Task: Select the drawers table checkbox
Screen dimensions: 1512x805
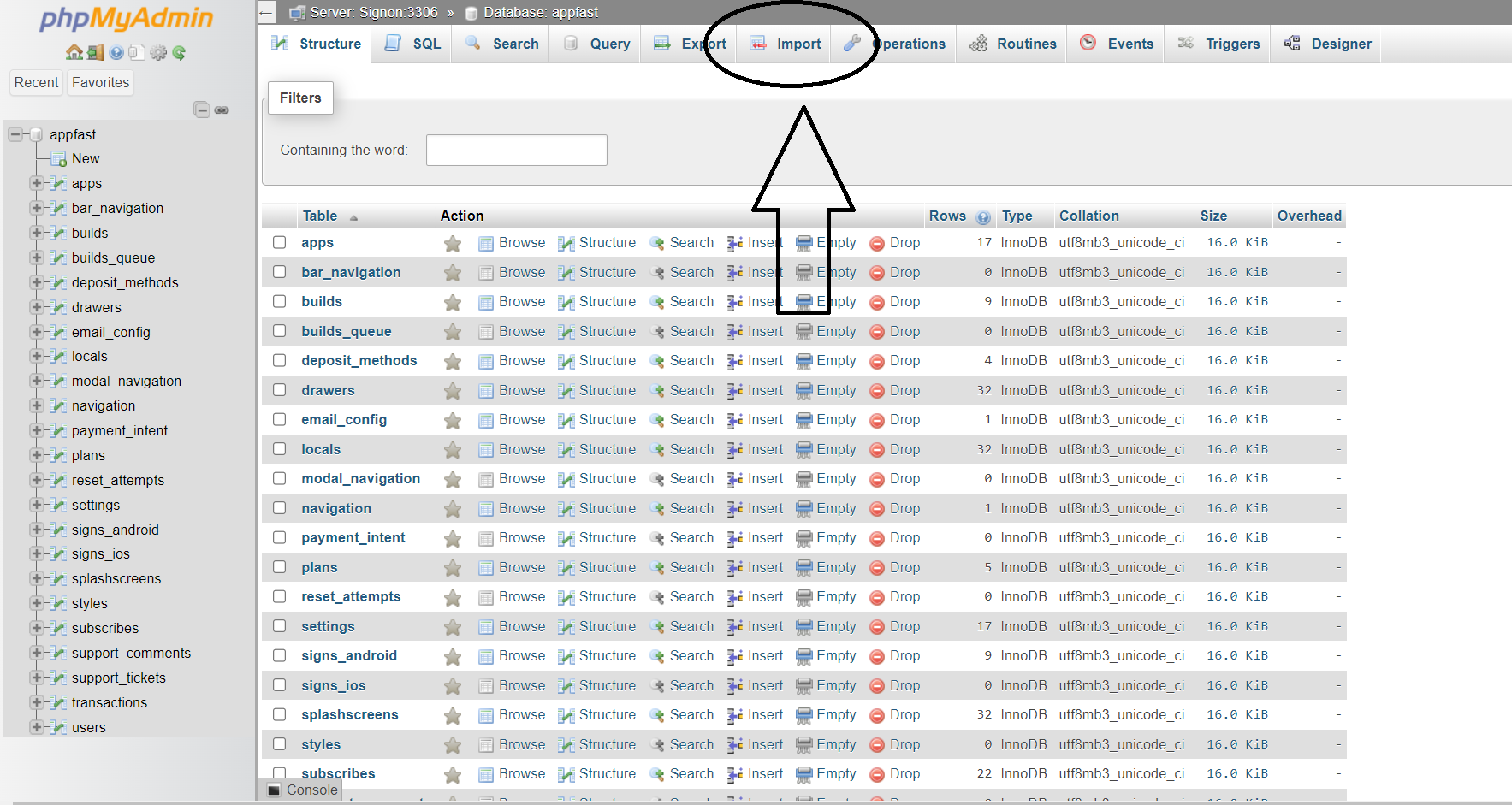Action: click(280, 390)
